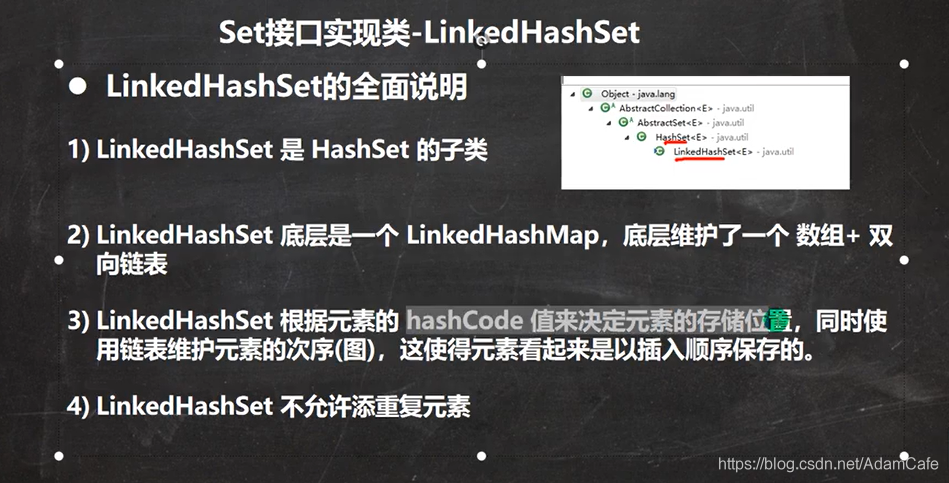The width and height of the screenshot is (949, 483).
Task: Click the slide title Set接口实现类-LinkedHashSet
Action: point(429,31)
